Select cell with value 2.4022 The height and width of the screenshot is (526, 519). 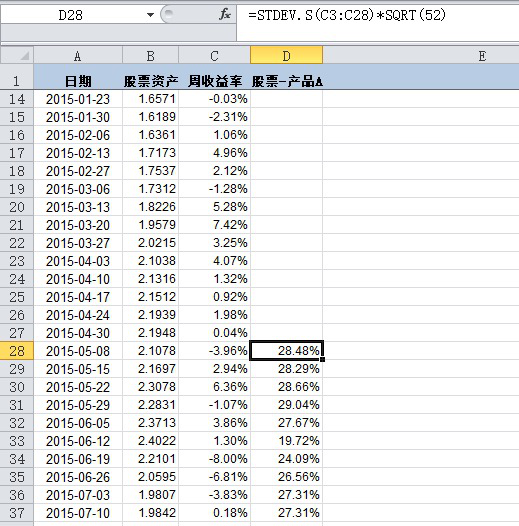[x=151, y=441]
